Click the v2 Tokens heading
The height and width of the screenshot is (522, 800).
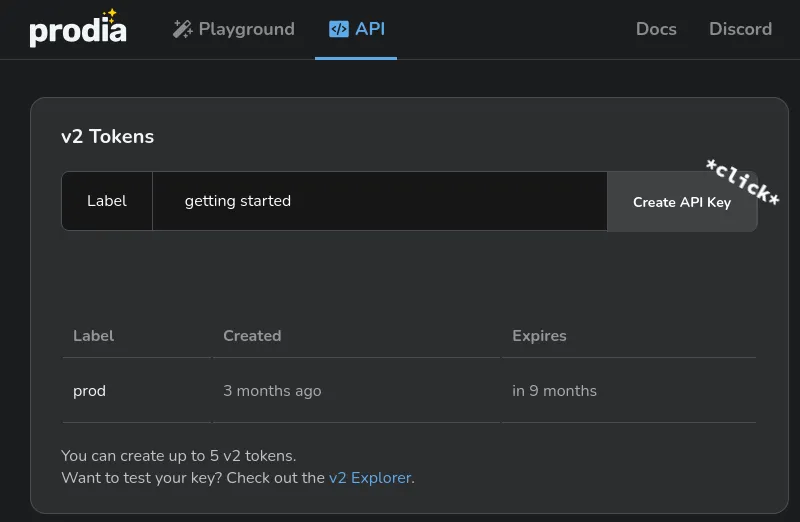[x=107, y=137]
